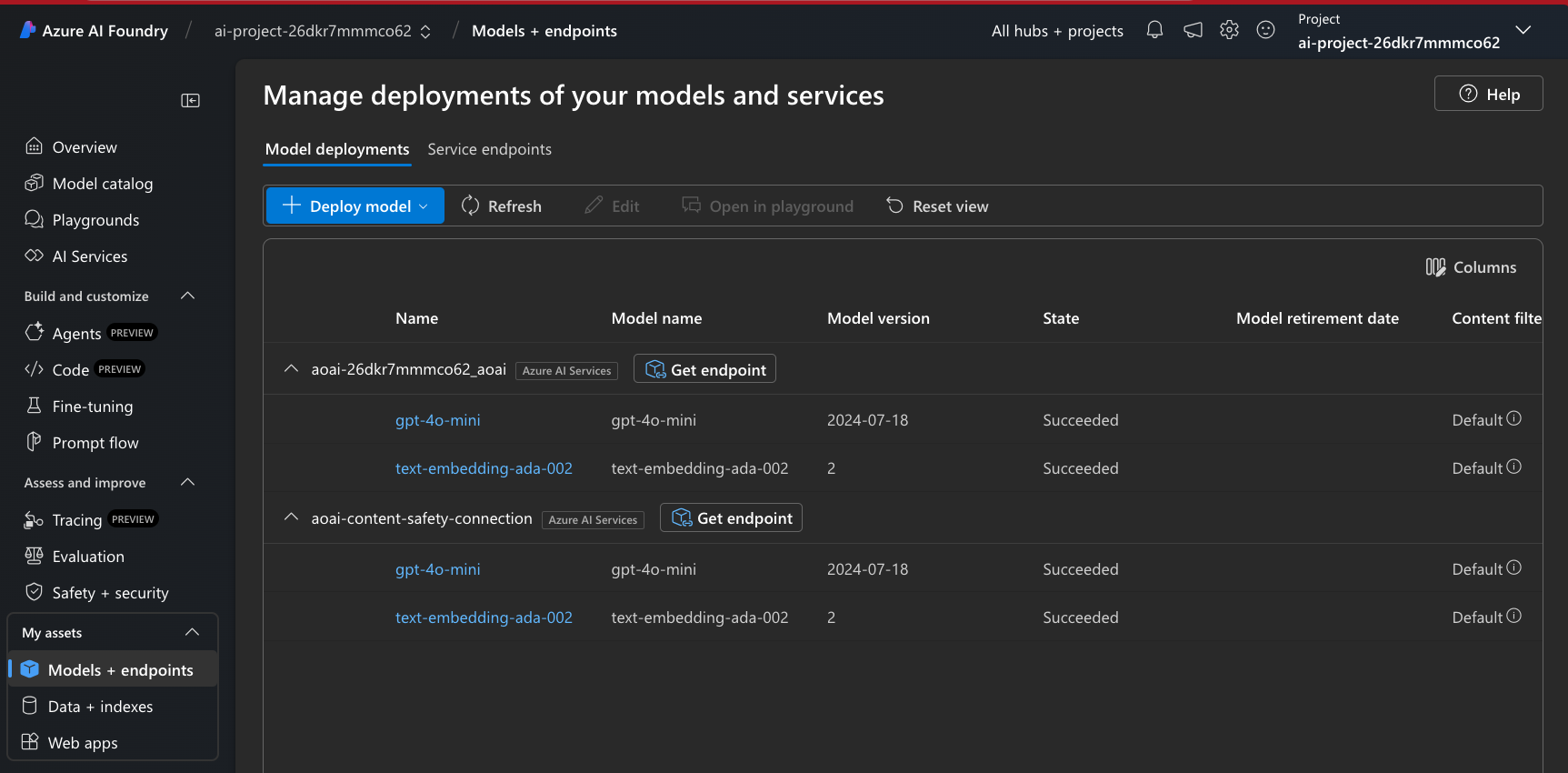Screen dimensions: 1568x773
Task: Expand the Project dropdown chevron in header
Action: point(1523,30)
